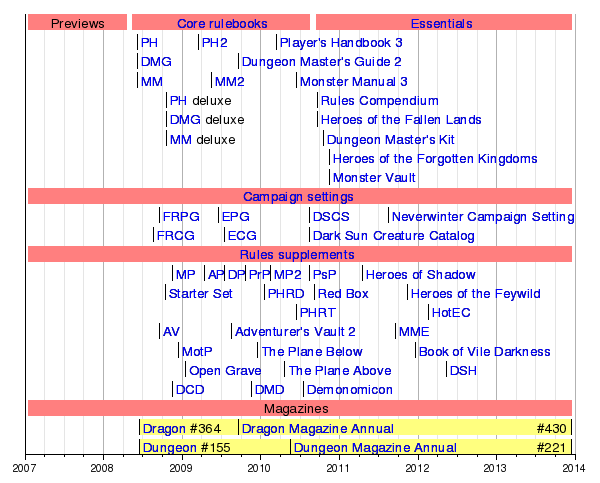Open the Essentials header link

[442, 24]
